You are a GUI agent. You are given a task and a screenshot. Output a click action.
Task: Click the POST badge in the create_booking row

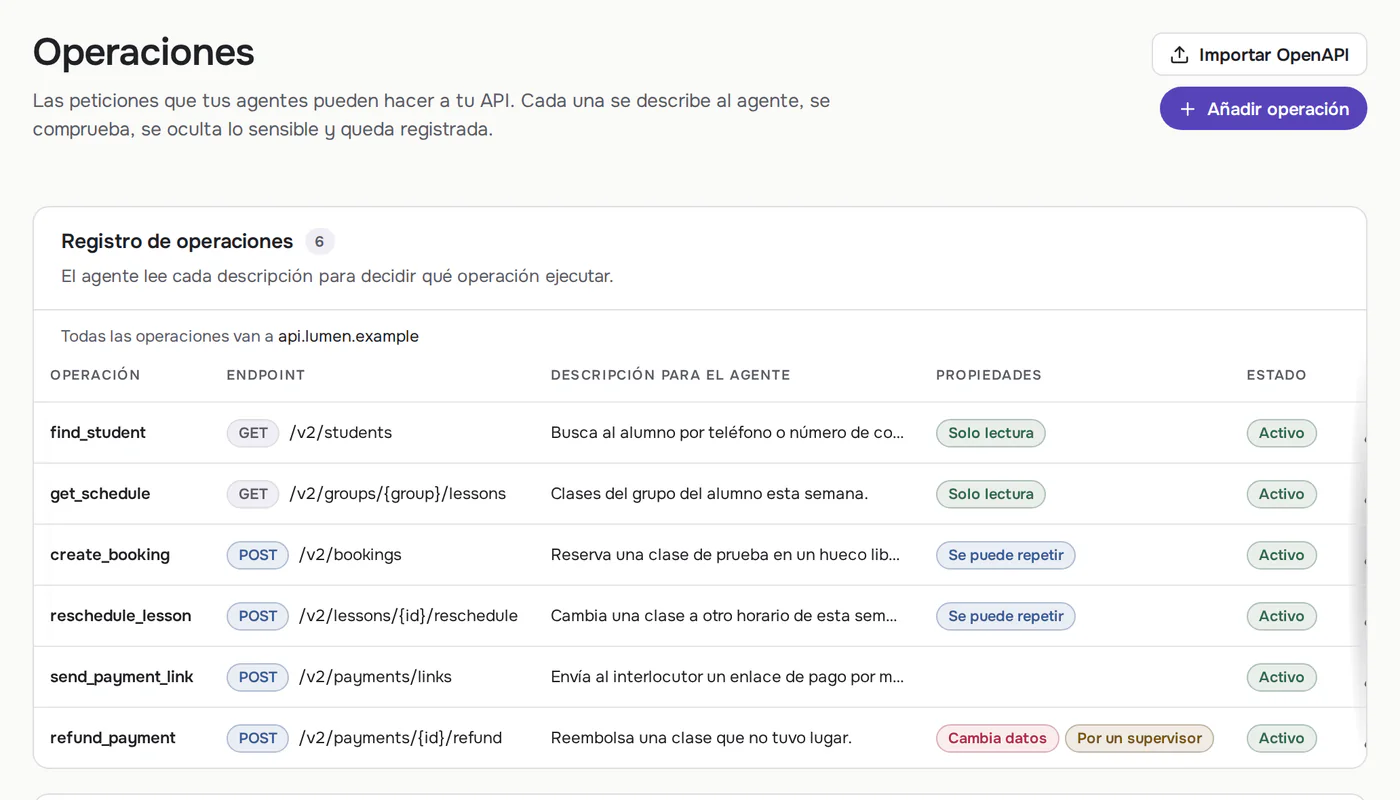[x=258, y=555]
